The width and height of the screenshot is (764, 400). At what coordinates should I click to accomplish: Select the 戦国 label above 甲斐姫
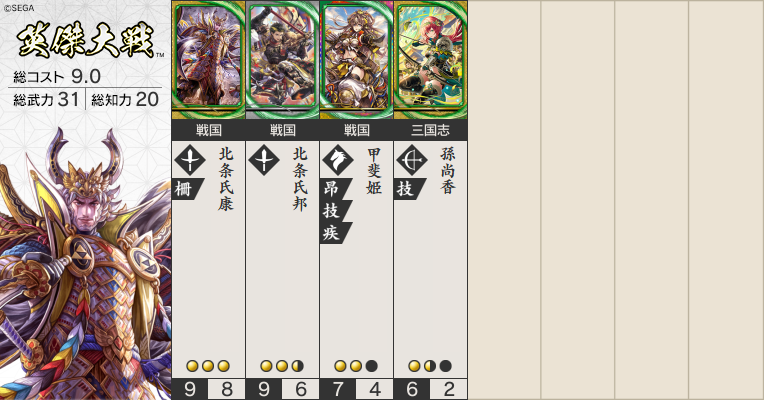(357, 130)
